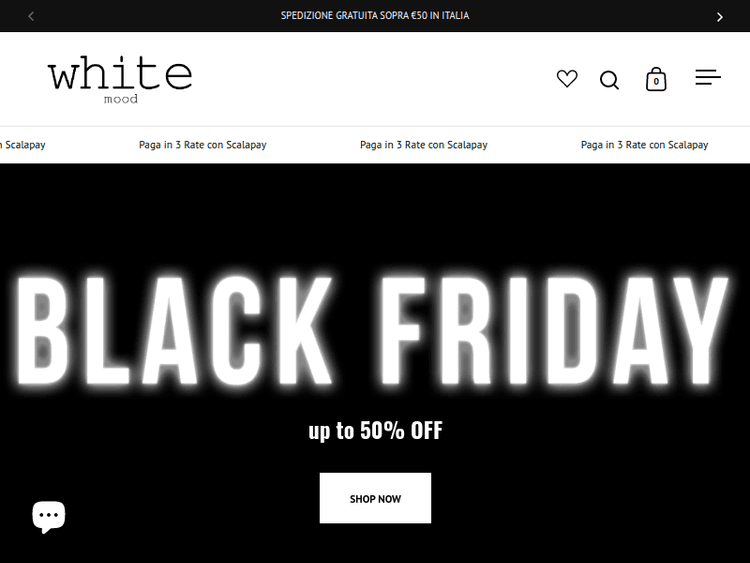The width and height of the screenshot is (750, 563).
Task: Click the rightmost Scalapay installments message
Action: tap(644, 145)
